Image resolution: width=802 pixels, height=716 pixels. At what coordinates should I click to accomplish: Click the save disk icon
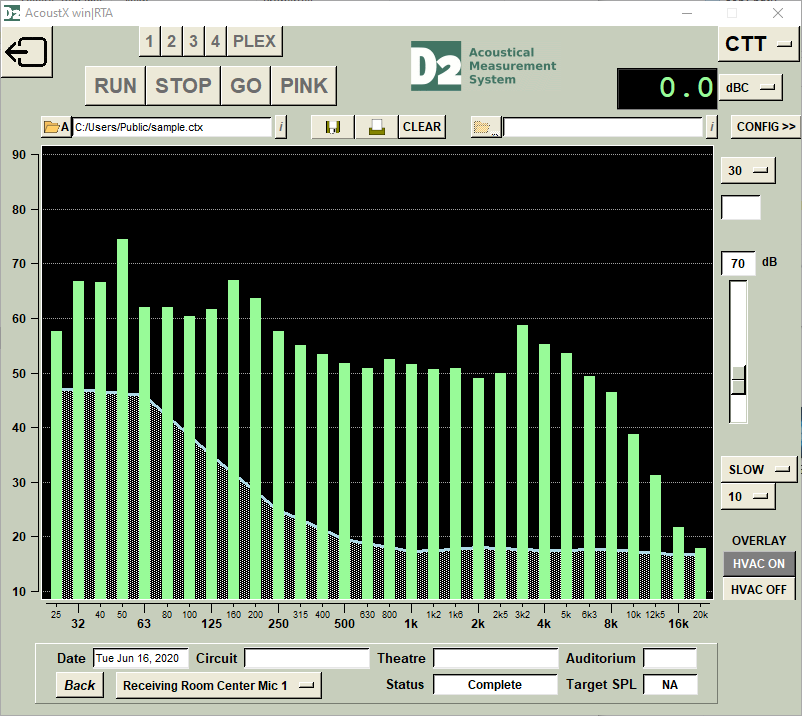tap(333, 127)
